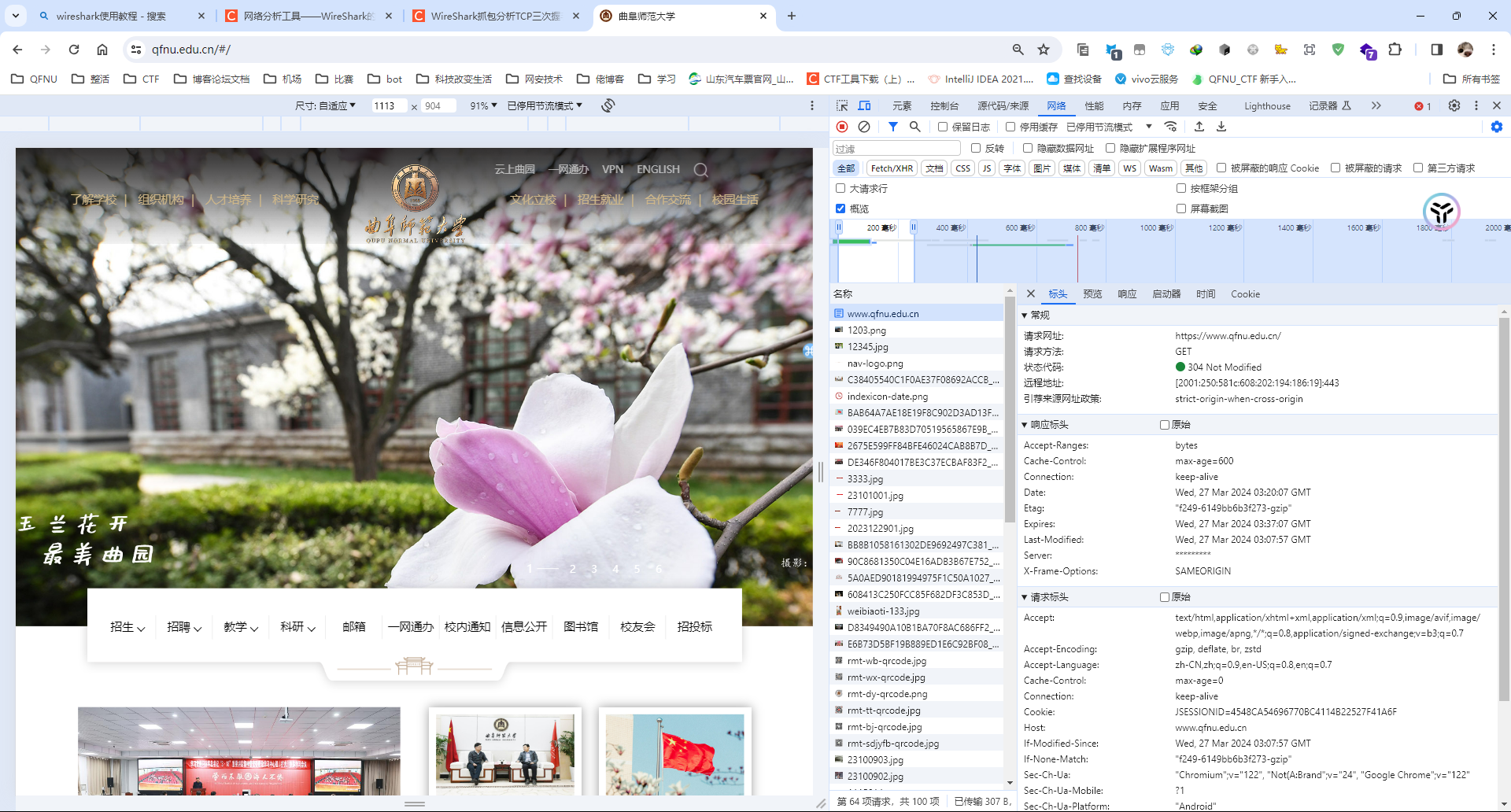Open the network search magnifier icon
This screenshot has width=1511, height=812.
(x=914, y=127)
